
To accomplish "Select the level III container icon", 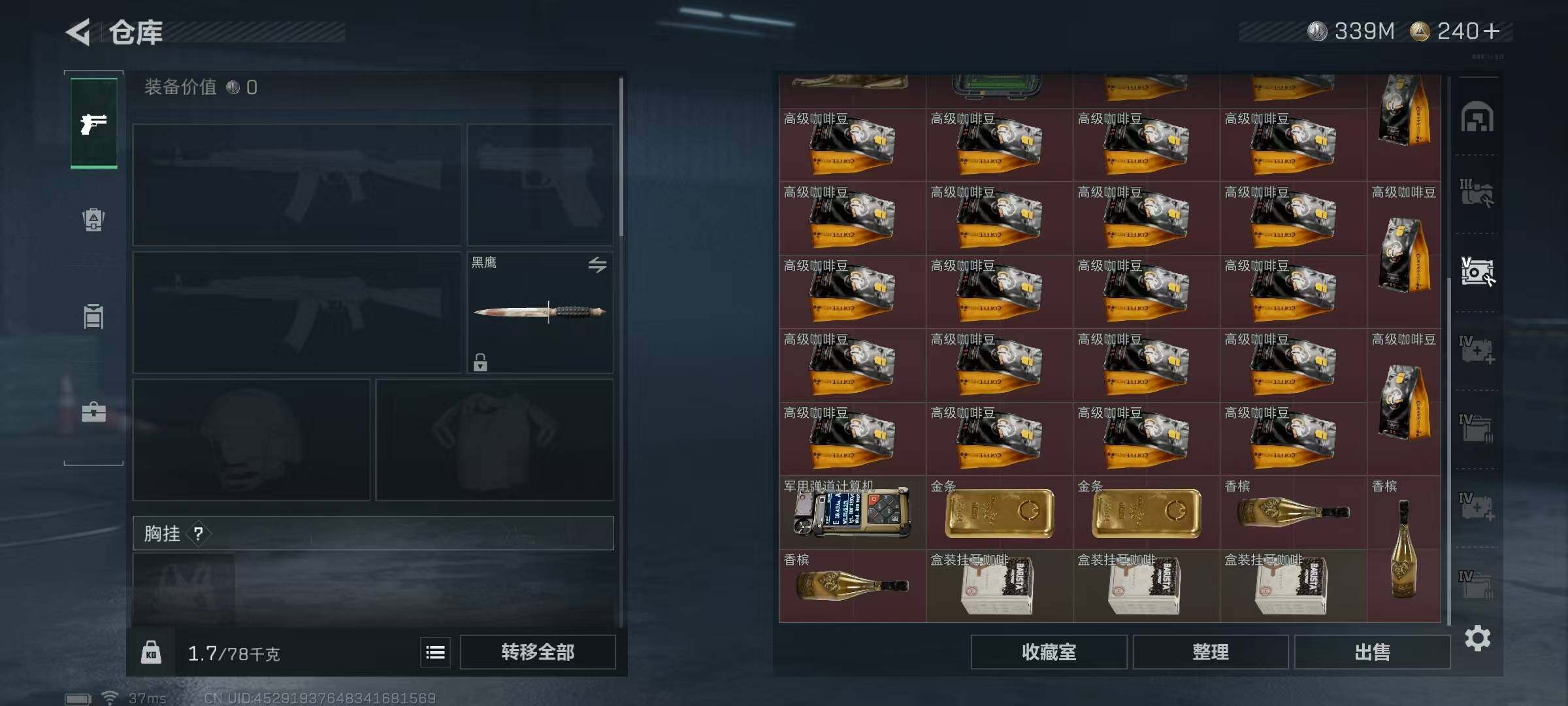I will click(x=1477, y=193).
